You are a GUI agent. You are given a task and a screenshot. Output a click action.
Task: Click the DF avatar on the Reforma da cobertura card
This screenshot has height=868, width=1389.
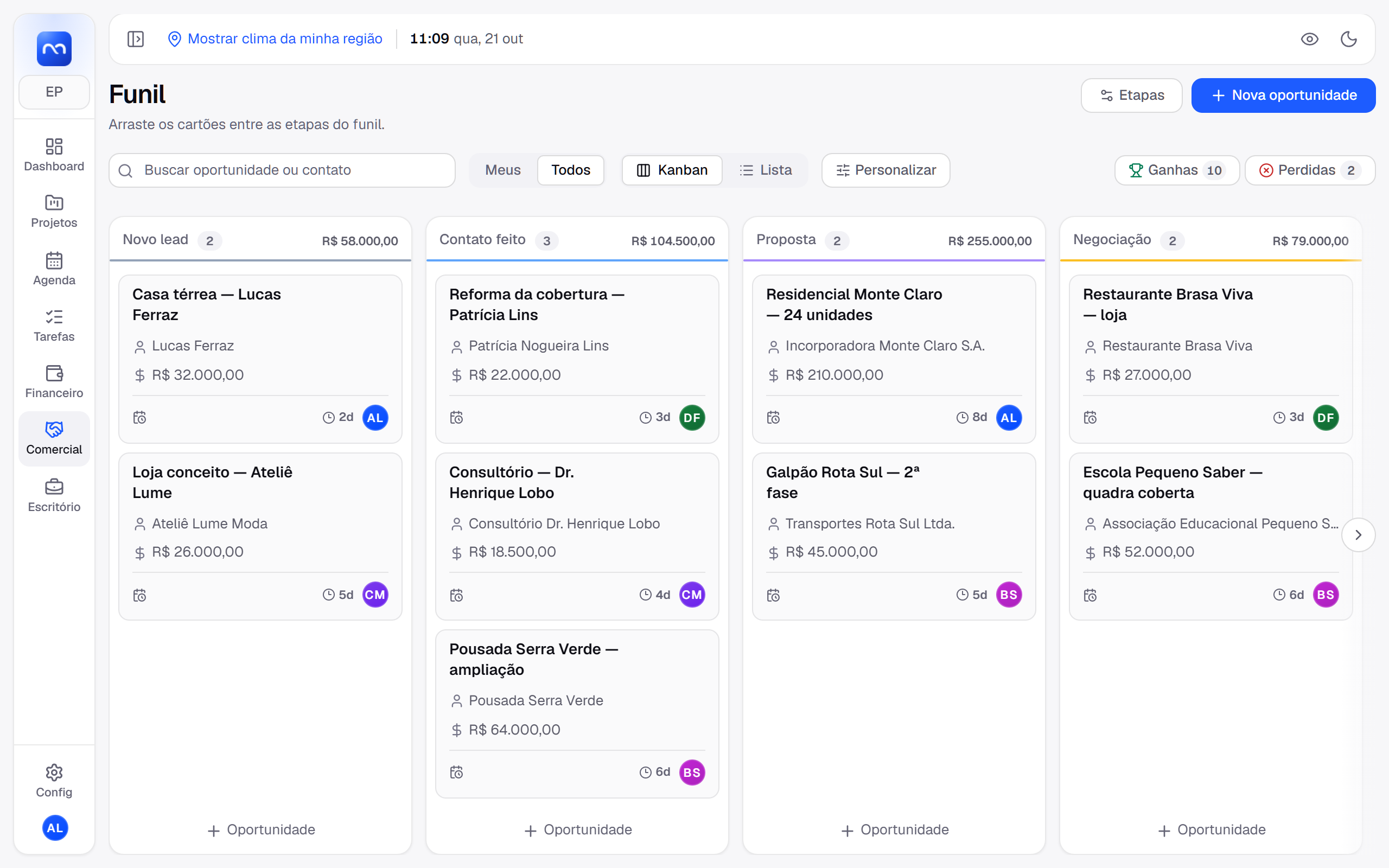click(692, 417)
